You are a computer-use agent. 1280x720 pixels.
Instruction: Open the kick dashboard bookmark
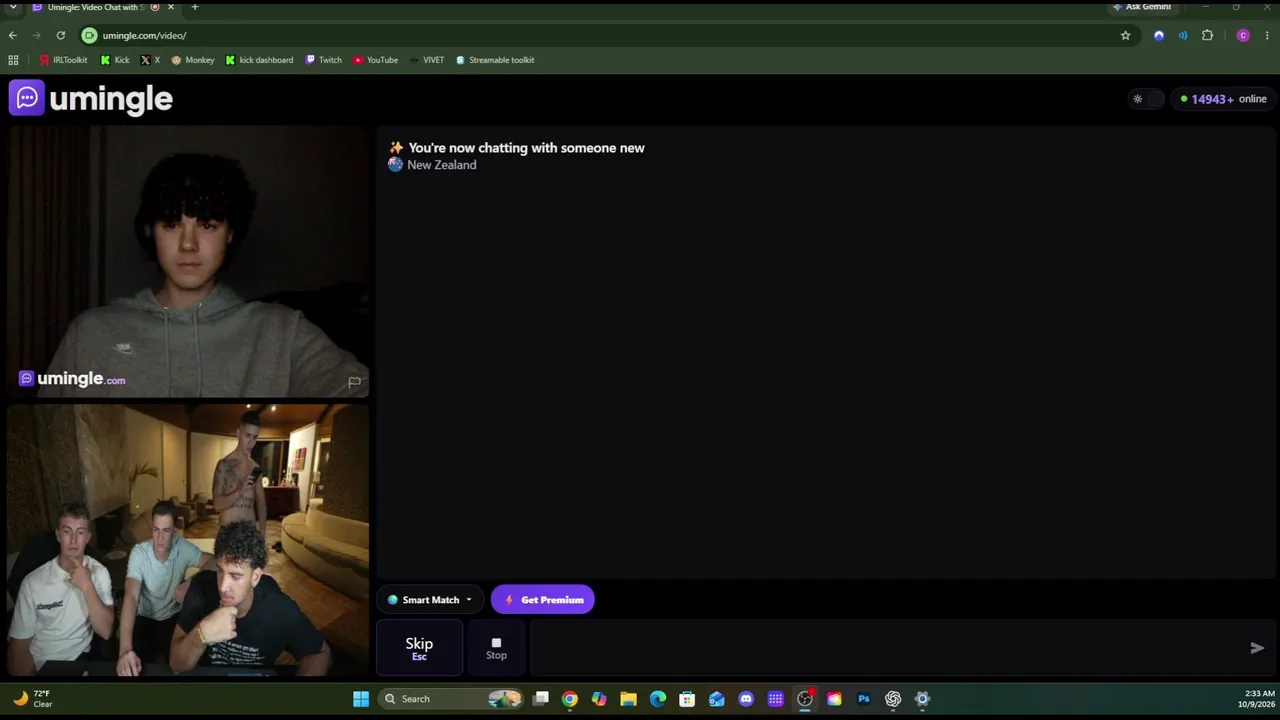coord(259,60)
